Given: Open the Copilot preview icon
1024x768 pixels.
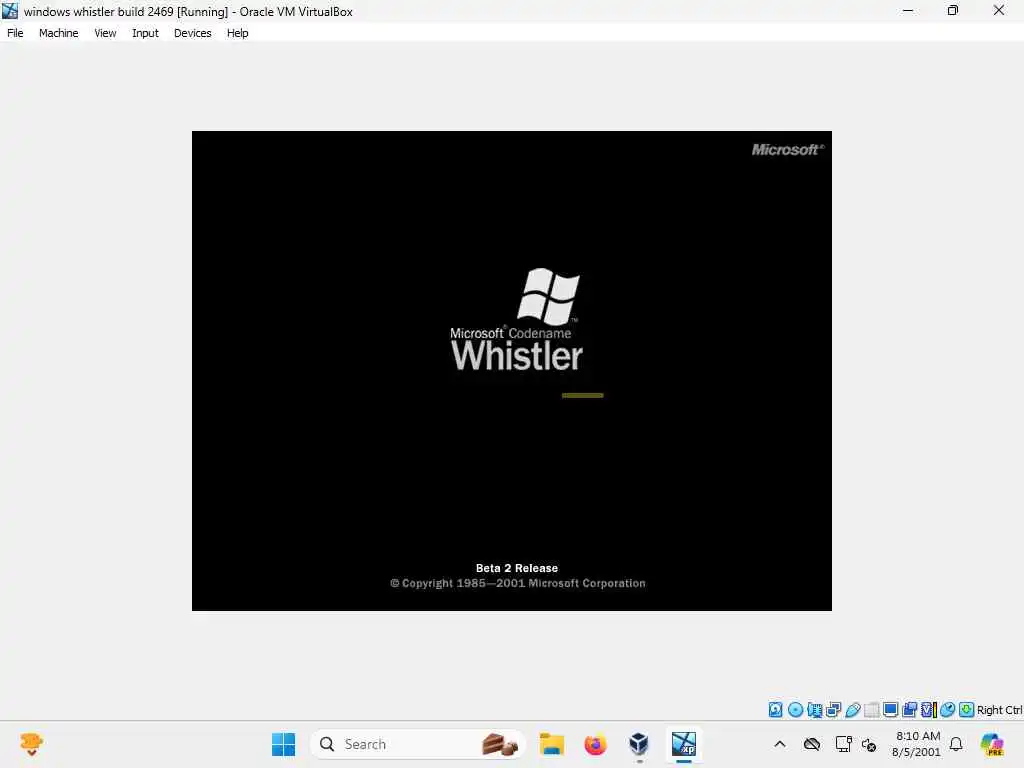Looking at the screenshot, I should (991, 744).
